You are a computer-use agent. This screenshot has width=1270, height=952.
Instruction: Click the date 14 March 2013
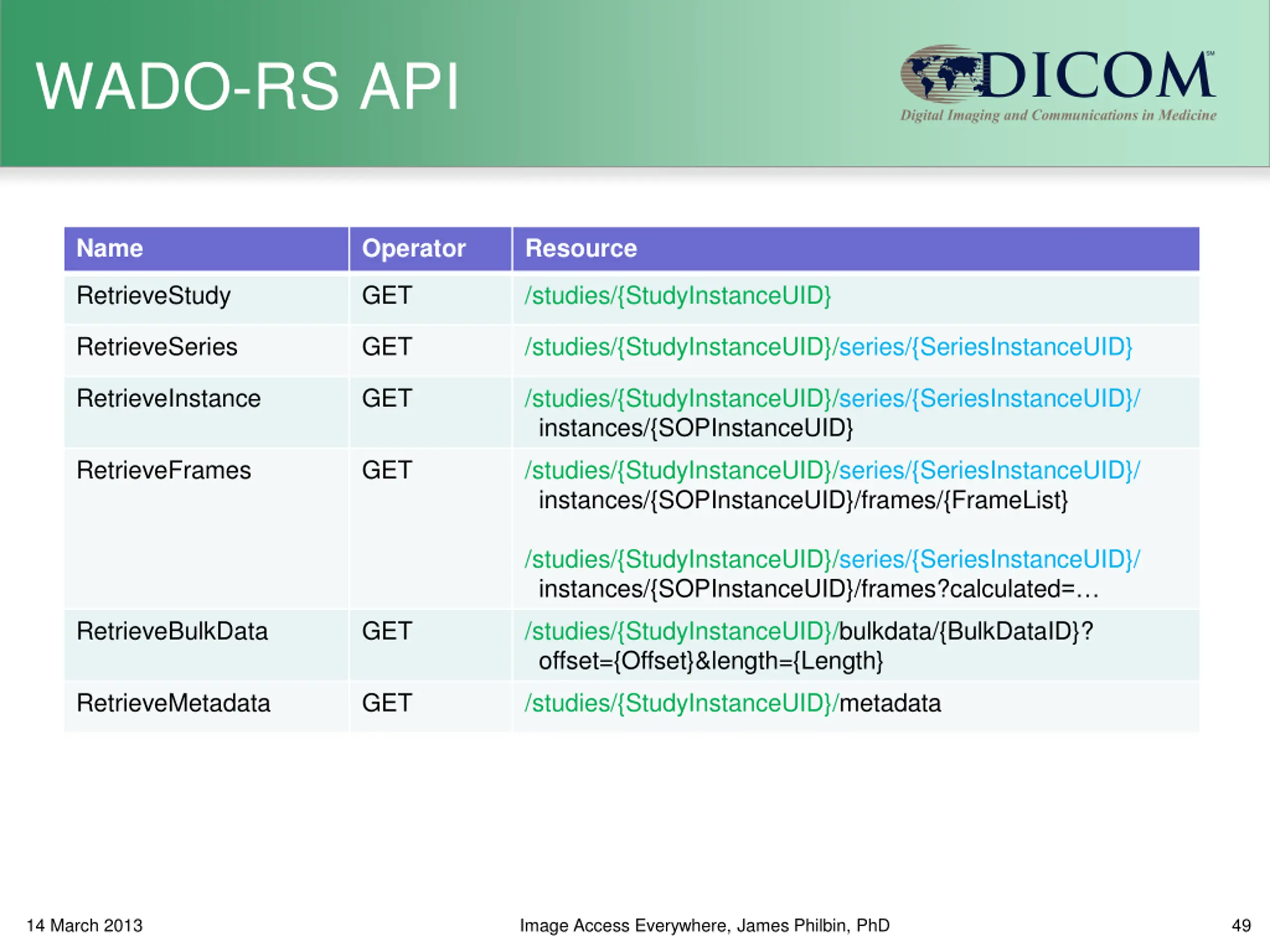coord(84,926)
